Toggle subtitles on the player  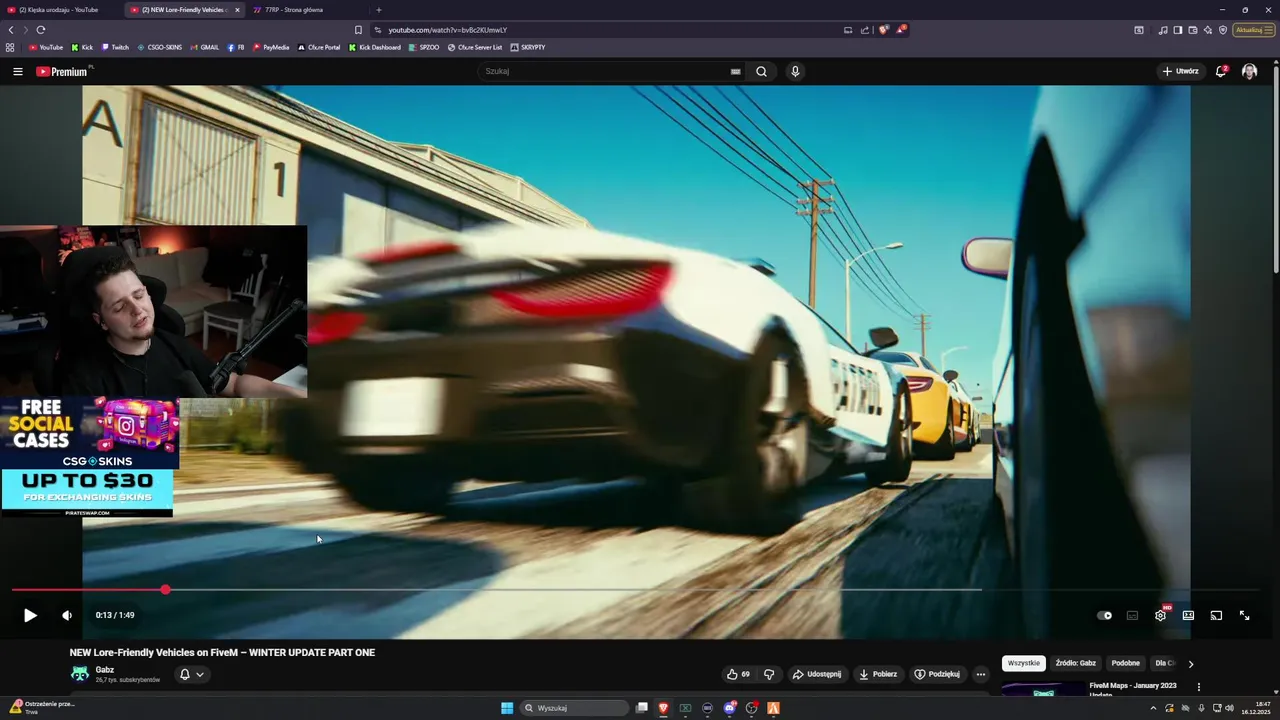point(1132,615)
